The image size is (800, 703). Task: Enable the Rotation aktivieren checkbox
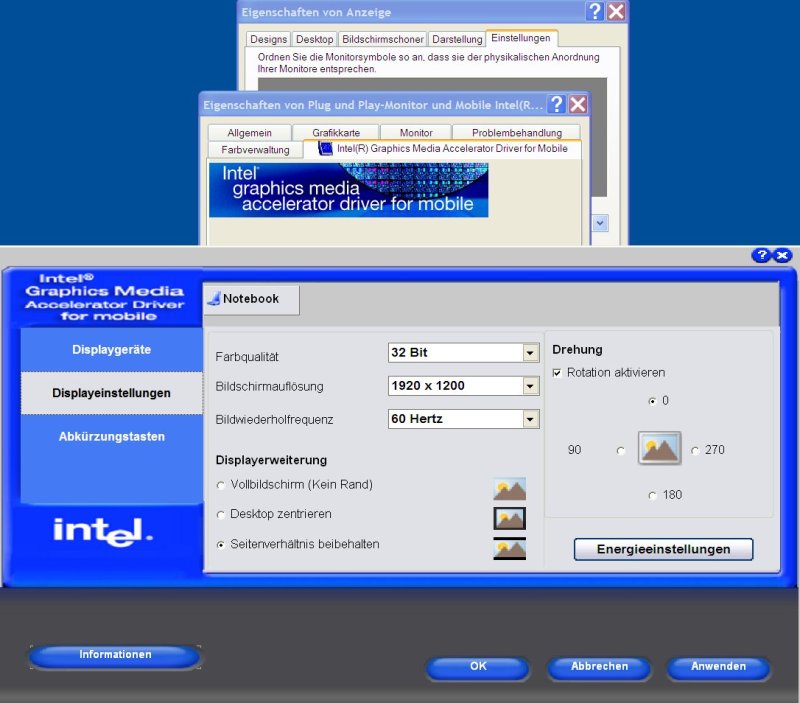(557, 373)
